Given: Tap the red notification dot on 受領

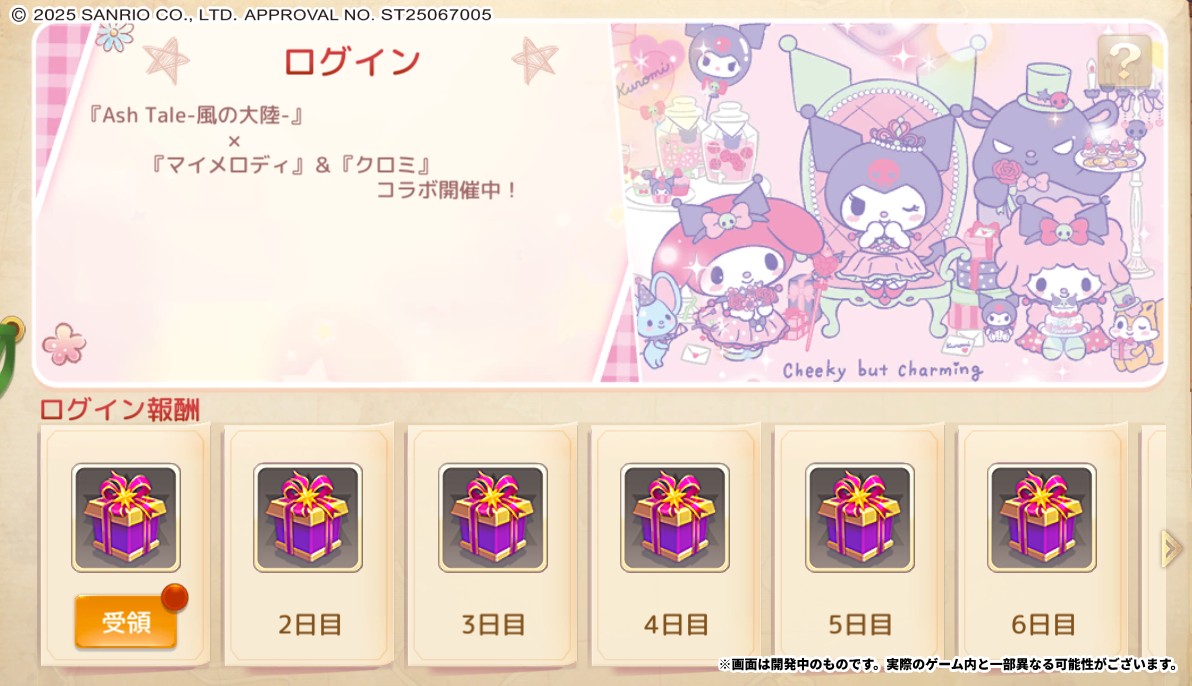Looking at the screenshot, I should pyautogui.click(x=175, y=597).
